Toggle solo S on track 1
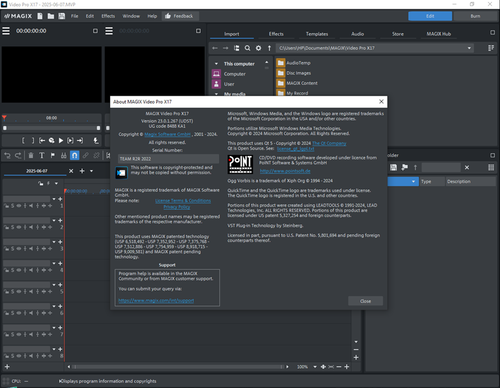Image resolution: width=500 pixels, height=388 pixels. (12, 206)
